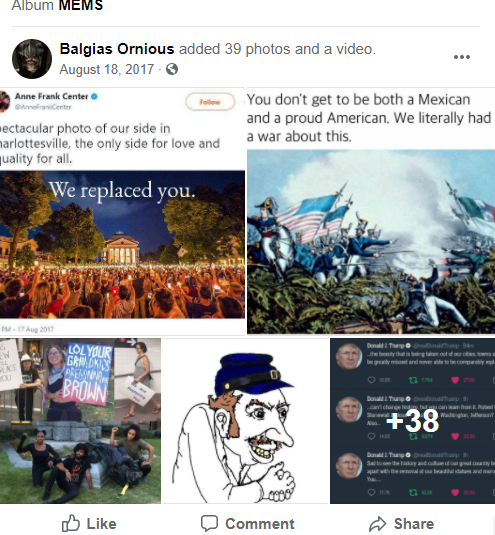Open the +38 more photos thumbnail
Image resolution: width=495 pixels, height=535 pixels.
coord(412,421)
